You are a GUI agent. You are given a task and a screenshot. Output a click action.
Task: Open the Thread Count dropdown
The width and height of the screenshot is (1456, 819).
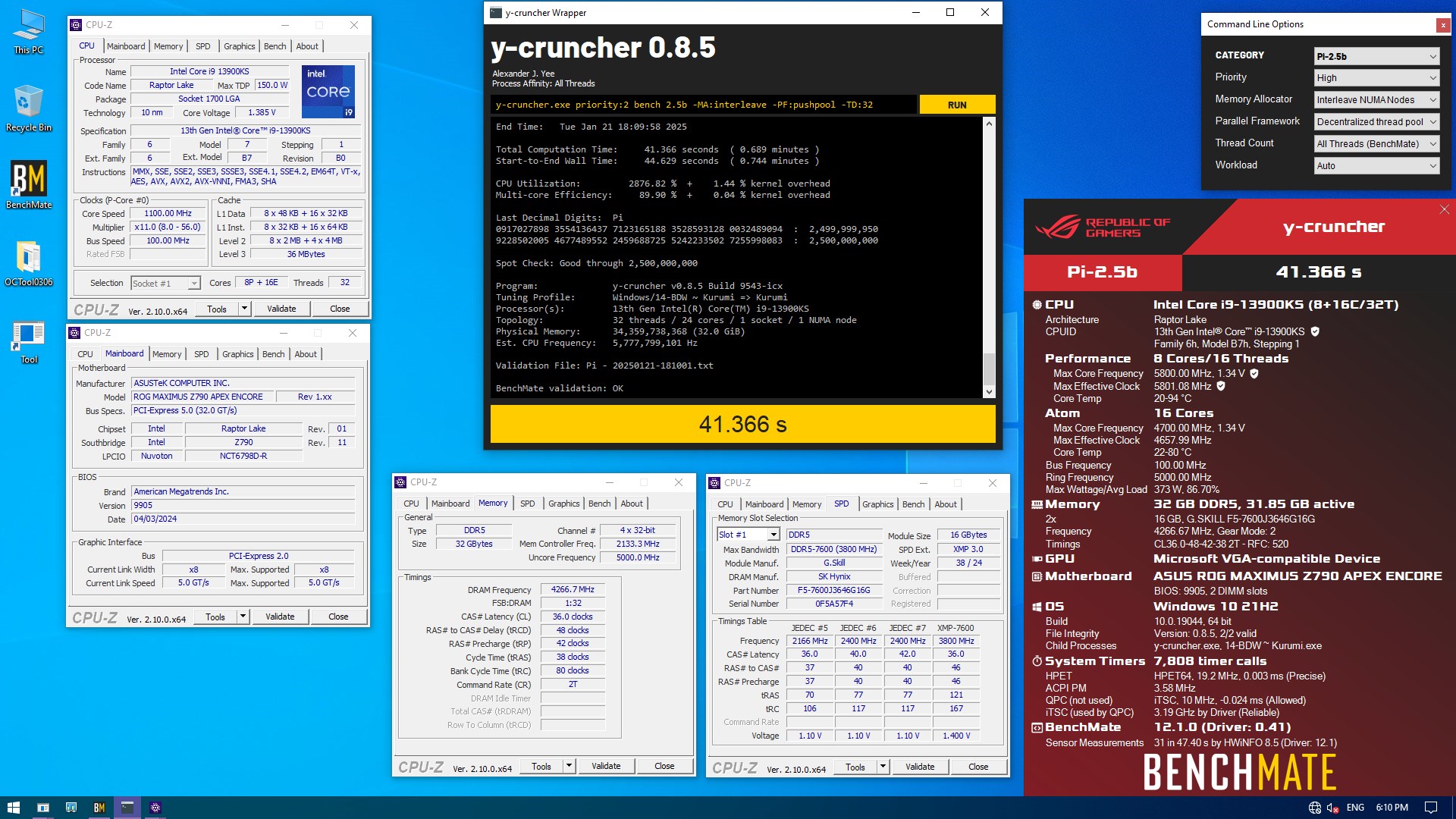click(1376, 144)
